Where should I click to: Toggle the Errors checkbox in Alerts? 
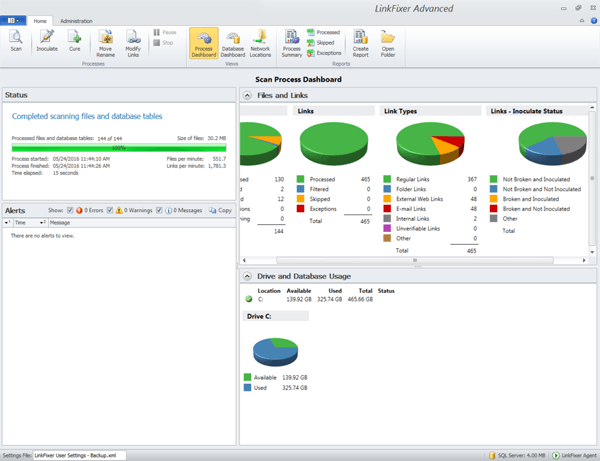[x=69, y=211]
